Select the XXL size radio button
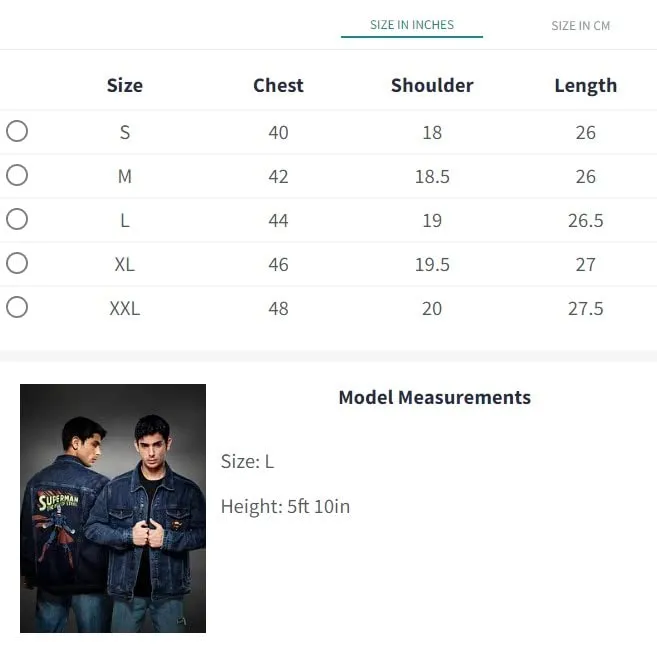Image resolution: width=657 pixels, height=660 pixels. [17, 307]
